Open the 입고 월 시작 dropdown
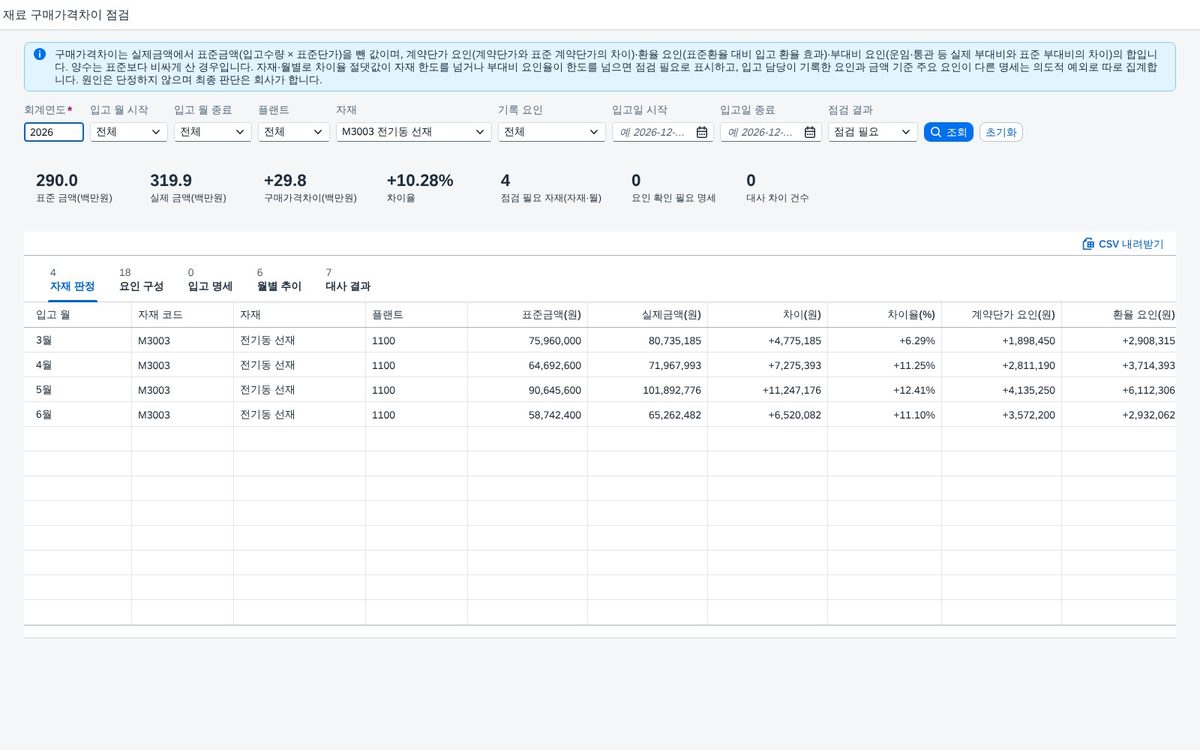This screenshot has width=1200, height=750. [129, 132]
